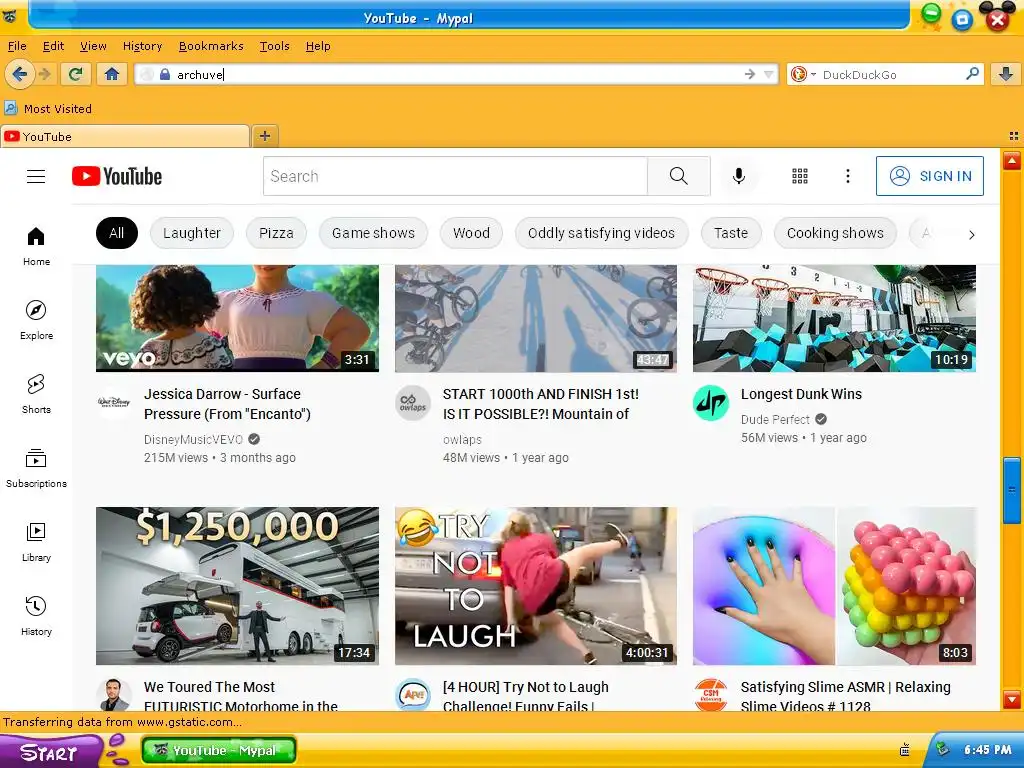Open the START menu button
The width and height of the screenshot is (1024, 768).
tap(50, 752)
